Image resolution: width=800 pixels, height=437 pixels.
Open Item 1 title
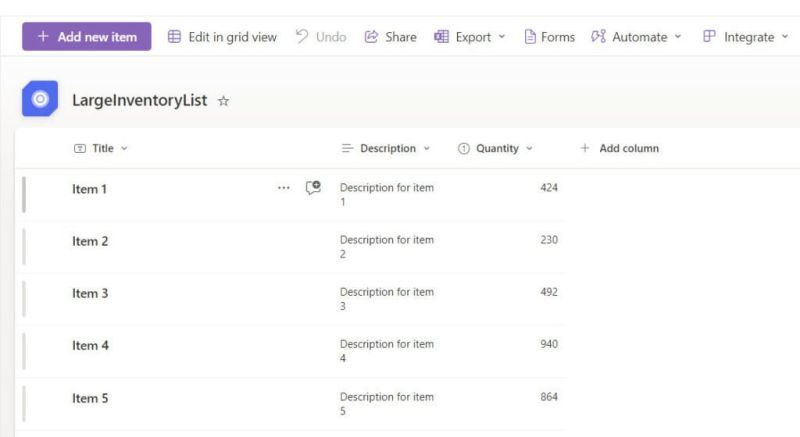89,189
